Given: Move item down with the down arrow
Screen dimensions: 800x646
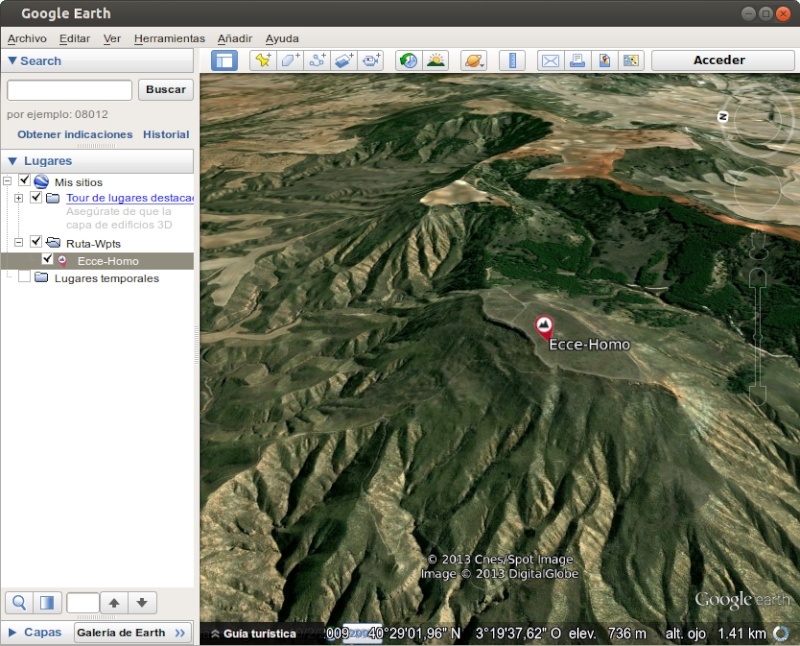Looking at the screenshot, I should [x=142, y=603].
